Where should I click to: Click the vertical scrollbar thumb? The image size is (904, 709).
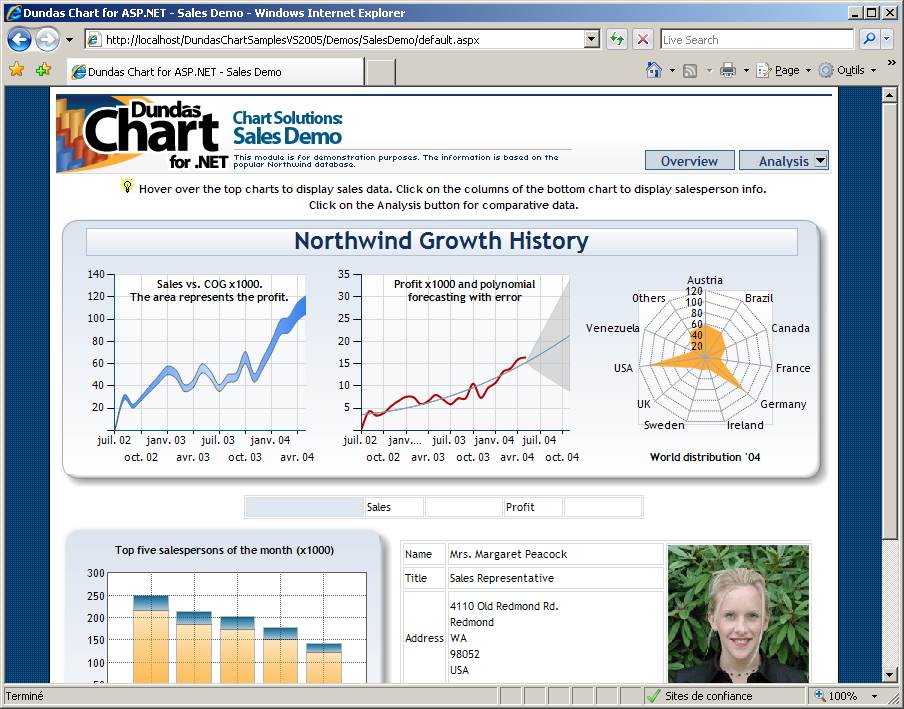point(889,322)
